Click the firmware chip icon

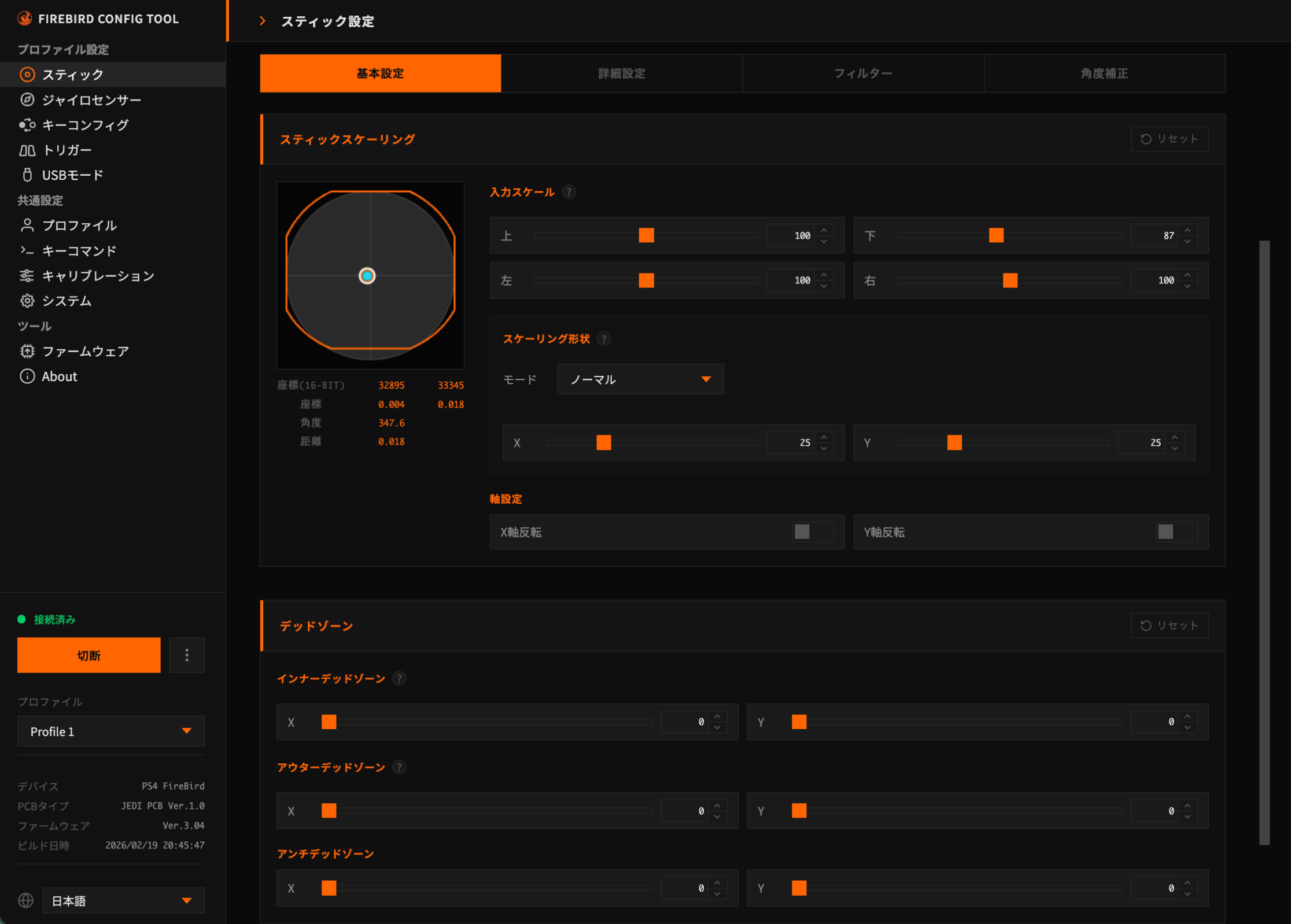point(27,351)
